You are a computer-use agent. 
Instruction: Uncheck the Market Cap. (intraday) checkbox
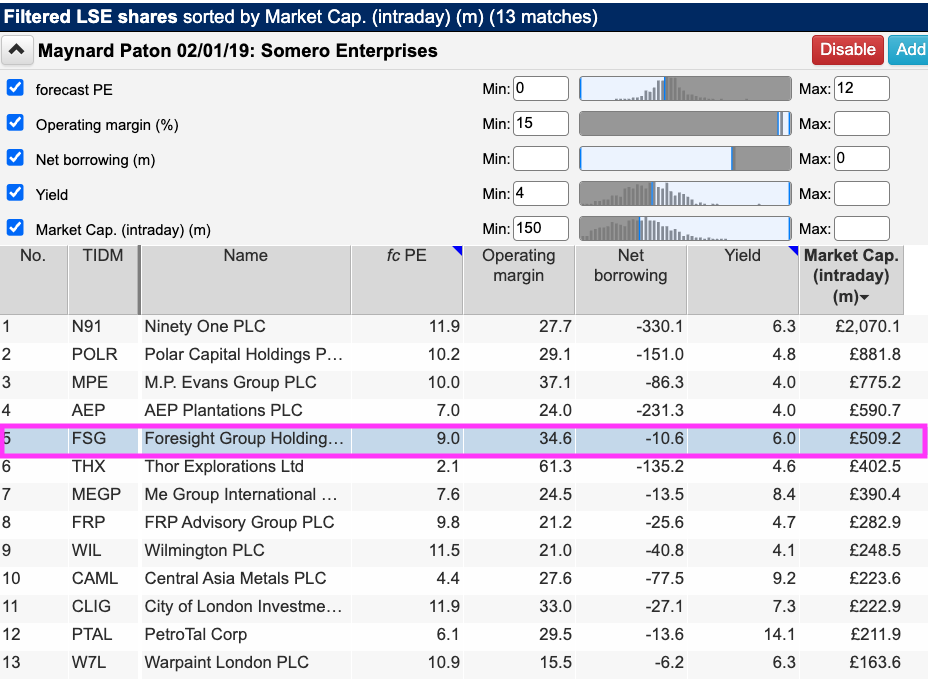click(x=15, y=227)
